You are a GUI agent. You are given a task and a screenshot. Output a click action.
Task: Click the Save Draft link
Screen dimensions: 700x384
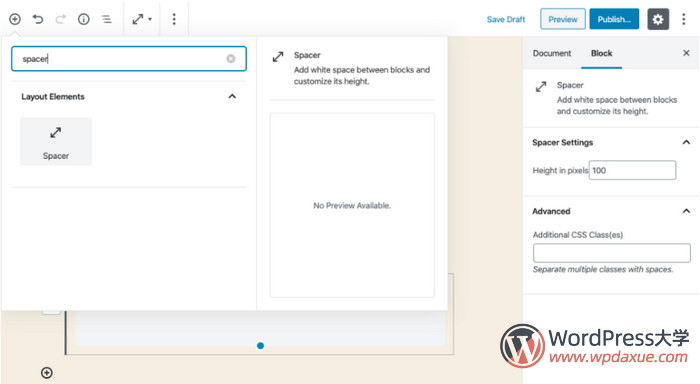[x=506, y=19]
